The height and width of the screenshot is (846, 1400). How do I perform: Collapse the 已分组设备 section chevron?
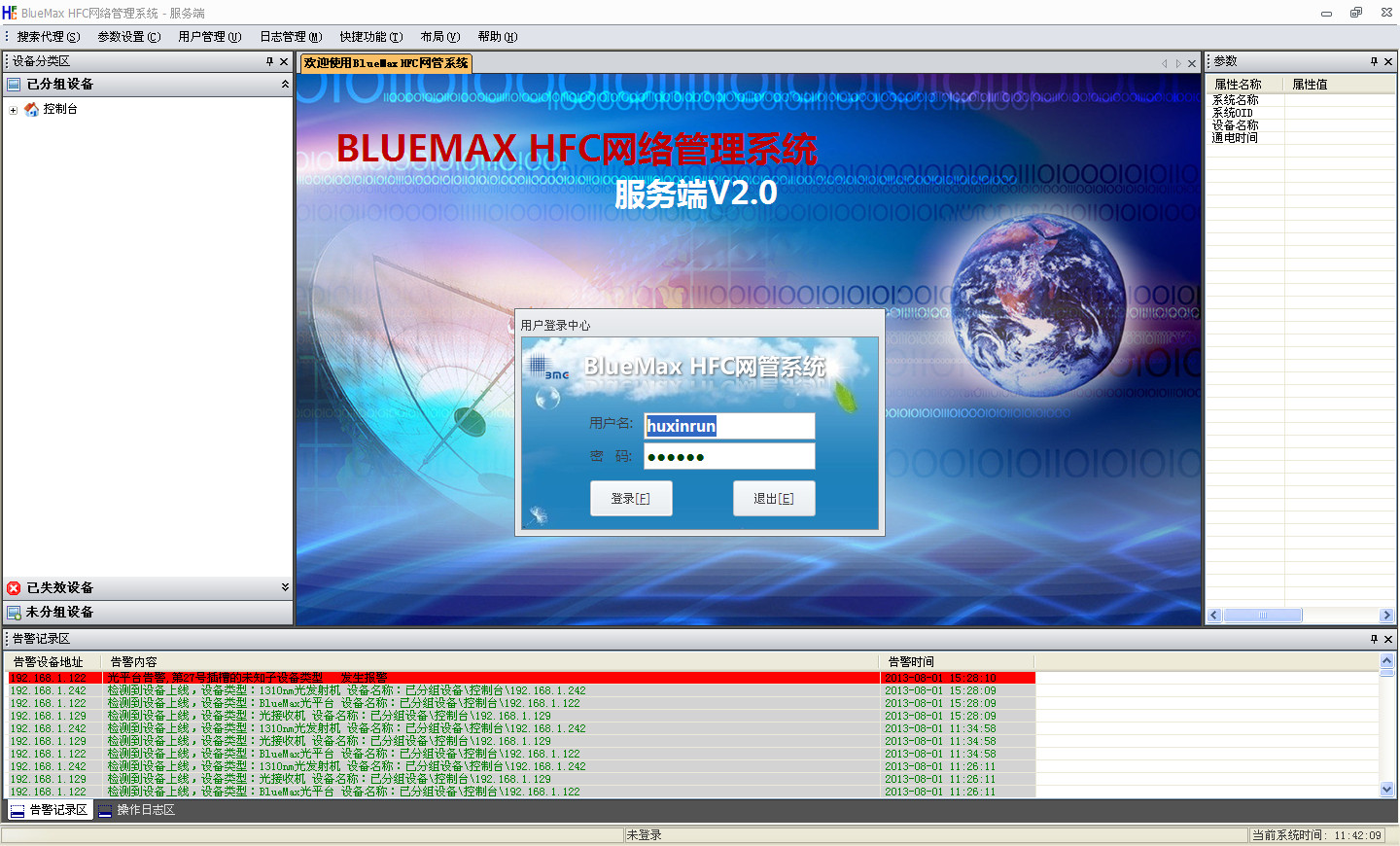[x=285, y=85]
